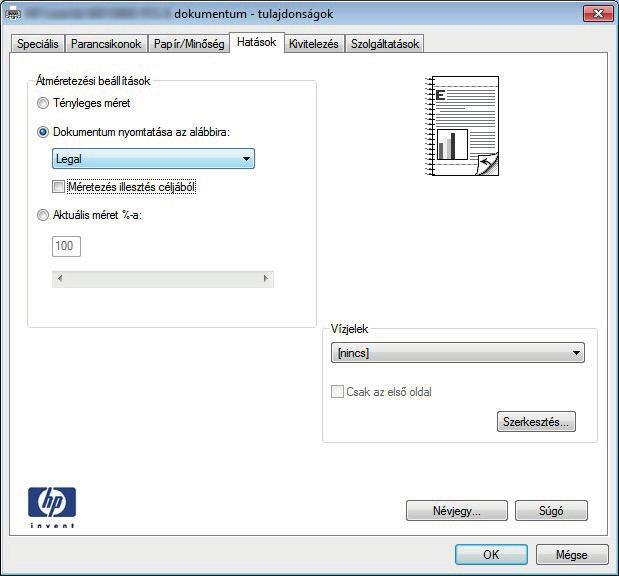Select the Hatások tab
This screenshot has height=576, width=619.
[x=257, y=42]
